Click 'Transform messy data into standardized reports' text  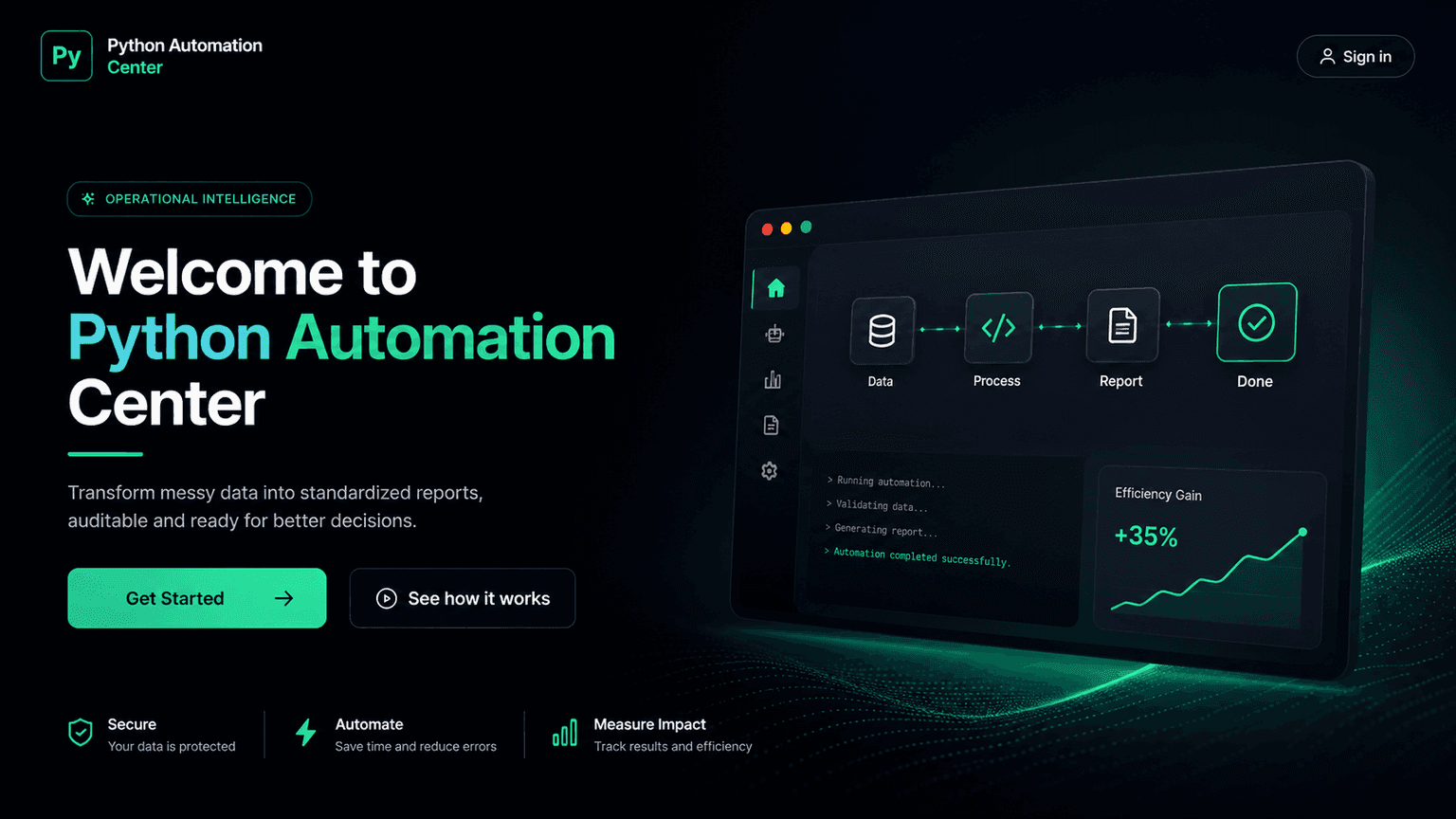275,493
